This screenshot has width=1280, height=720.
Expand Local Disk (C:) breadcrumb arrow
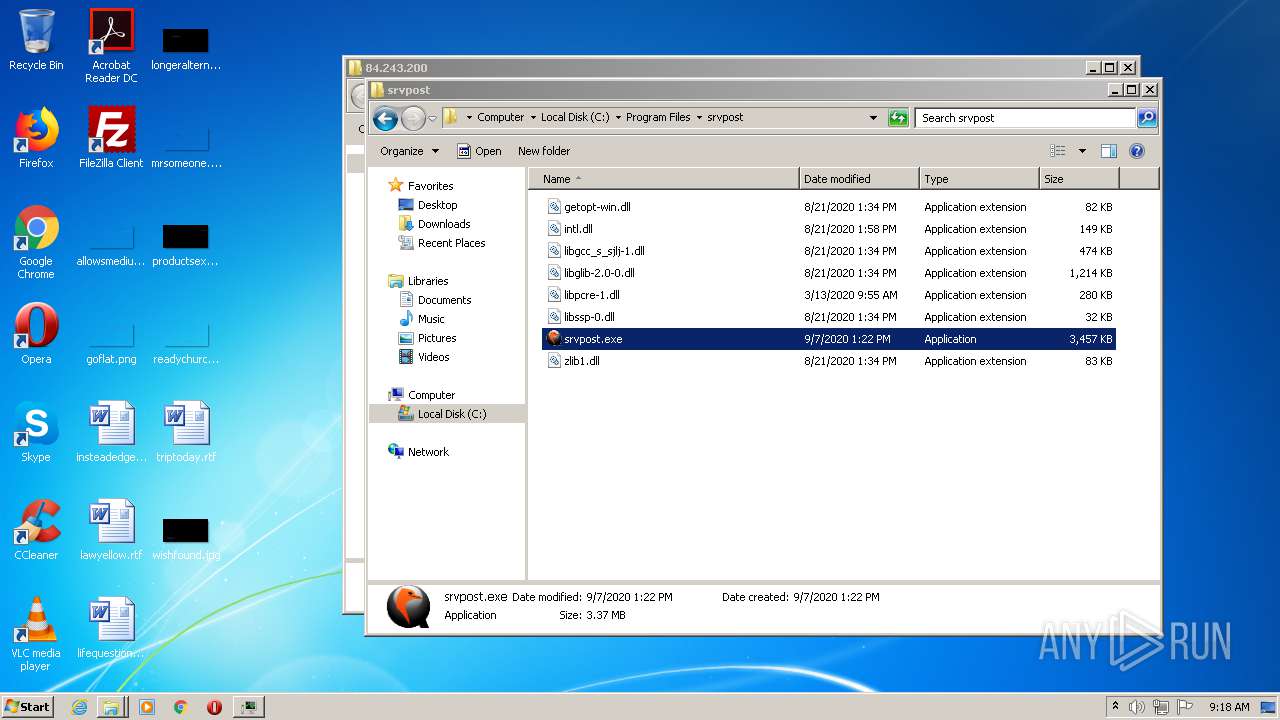point(618,118)
